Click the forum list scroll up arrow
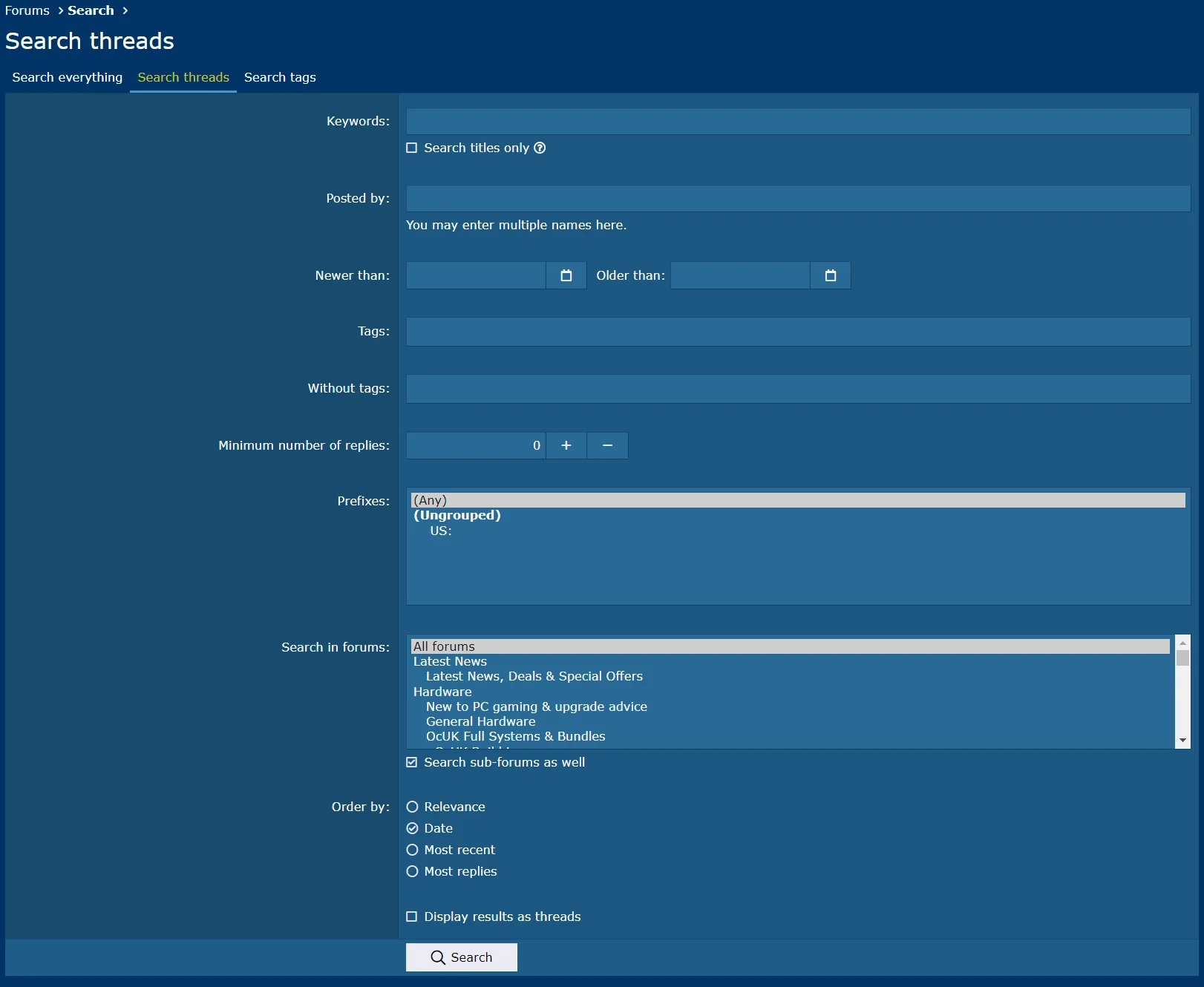Image resolution: width=1204 pixels, height=987 pixels. [1182, 643]
